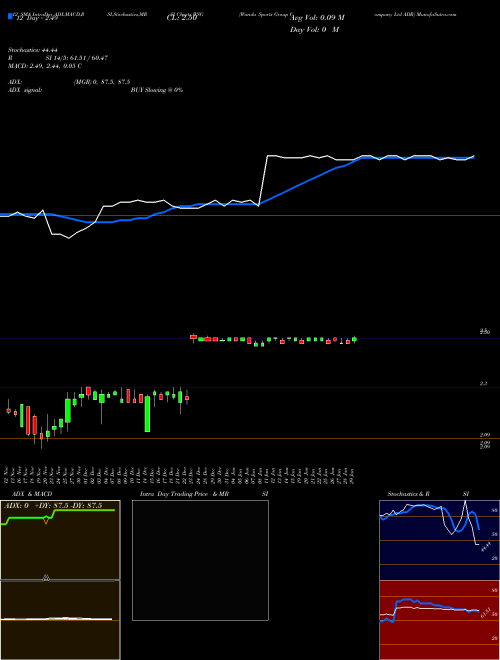The image size is (500, 660).
Task: Click the blue 12 Day SMA legend square
Action: pyautogui.click(x=10, y=17)
